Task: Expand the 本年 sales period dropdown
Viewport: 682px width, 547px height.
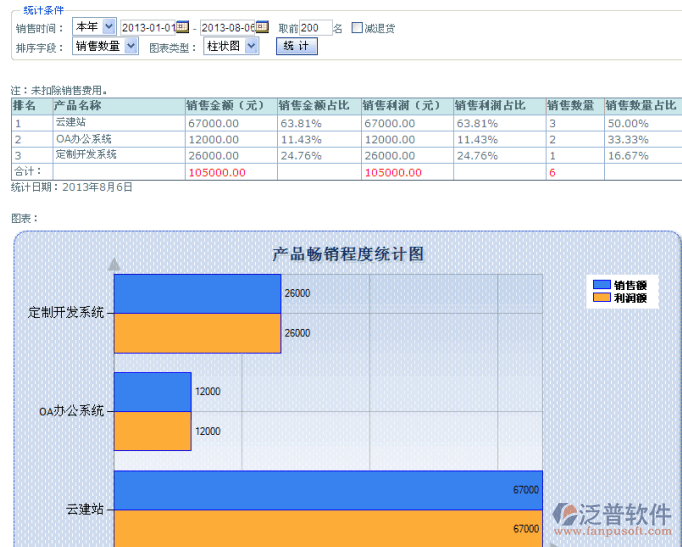Action: point(94,27)
